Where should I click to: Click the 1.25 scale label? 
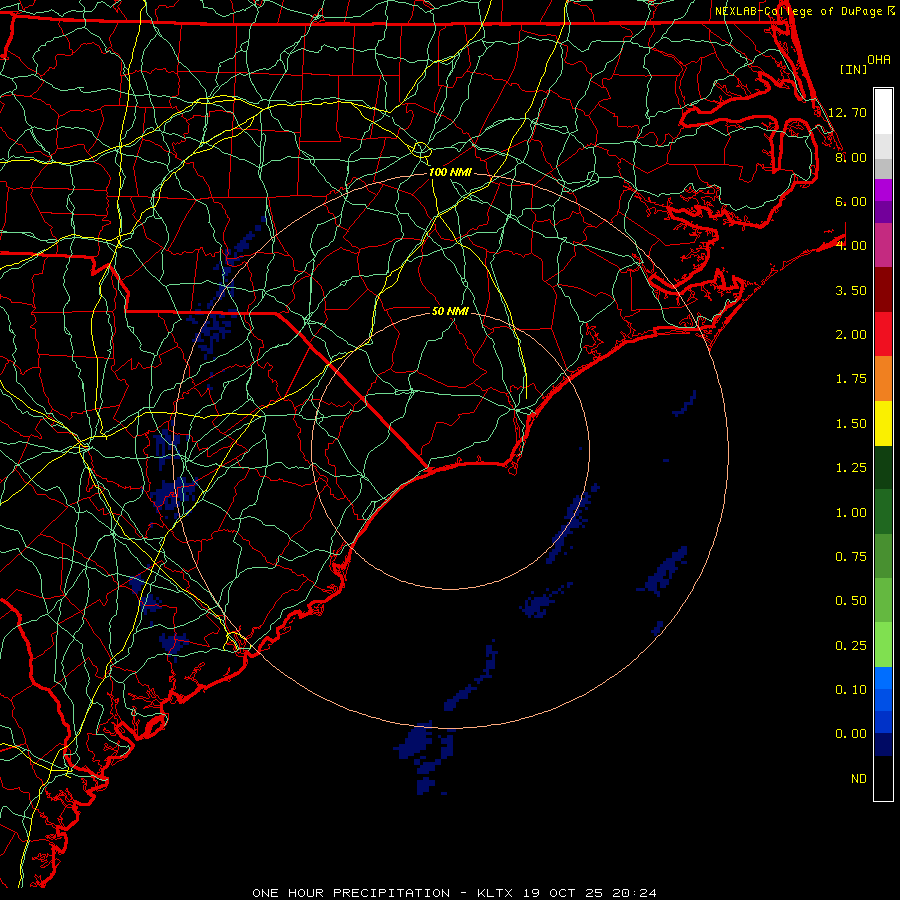click(851, 468)
